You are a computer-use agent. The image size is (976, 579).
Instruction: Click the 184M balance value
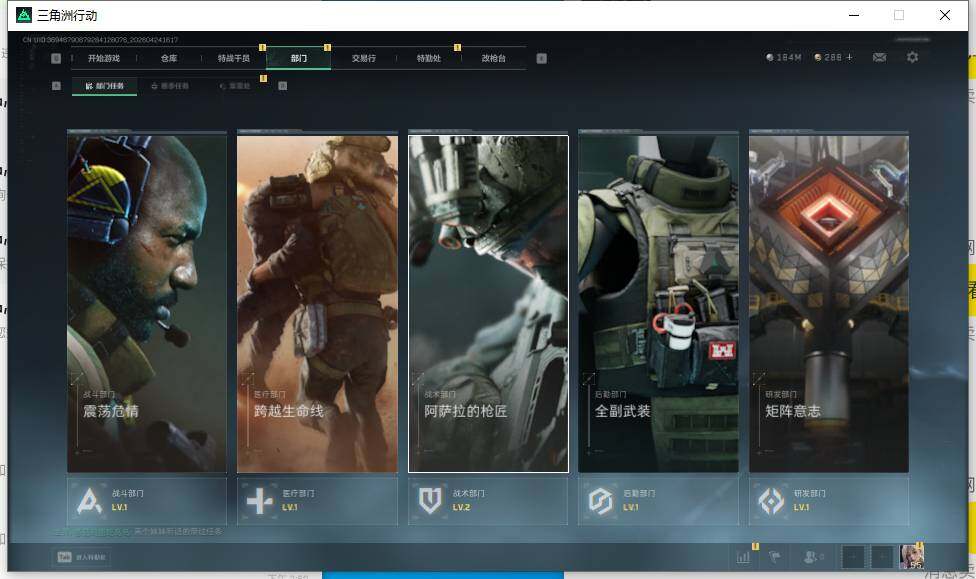coord(789,57)
